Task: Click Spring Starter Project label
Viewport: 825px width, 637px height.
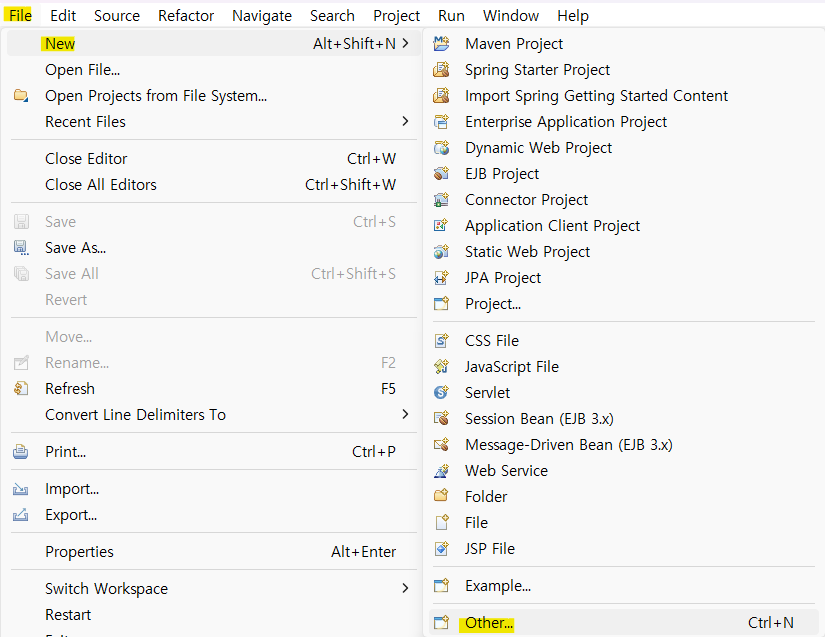Action: [x=537, y=69]
